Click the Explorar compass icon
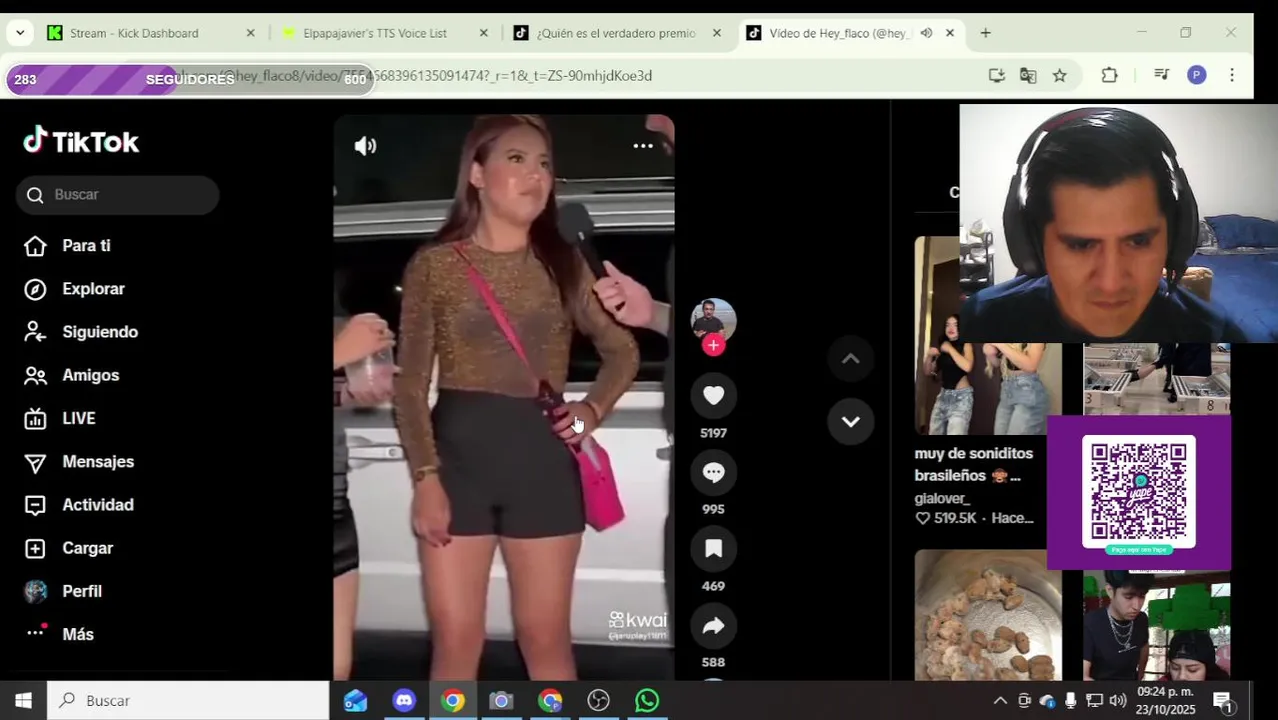This screenshot has width=1278, height=720. pyautogui.click(x=35, y=289)
